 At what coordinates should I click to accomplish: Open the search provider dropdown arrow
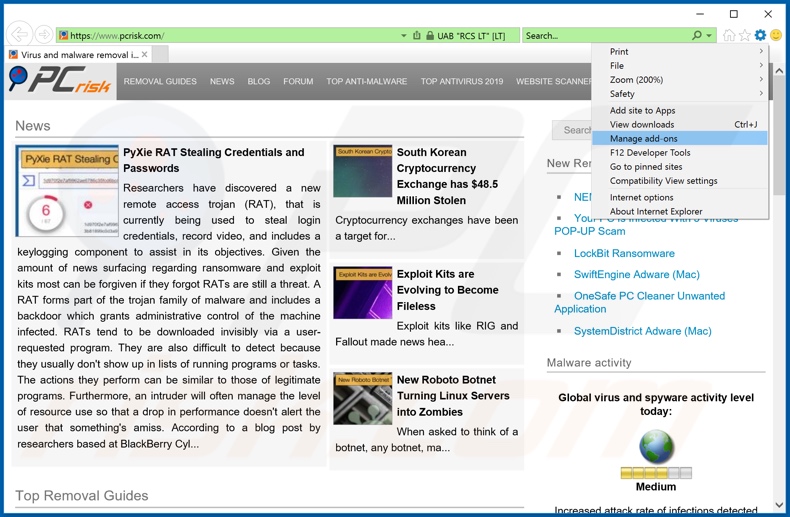pos(709,35)
